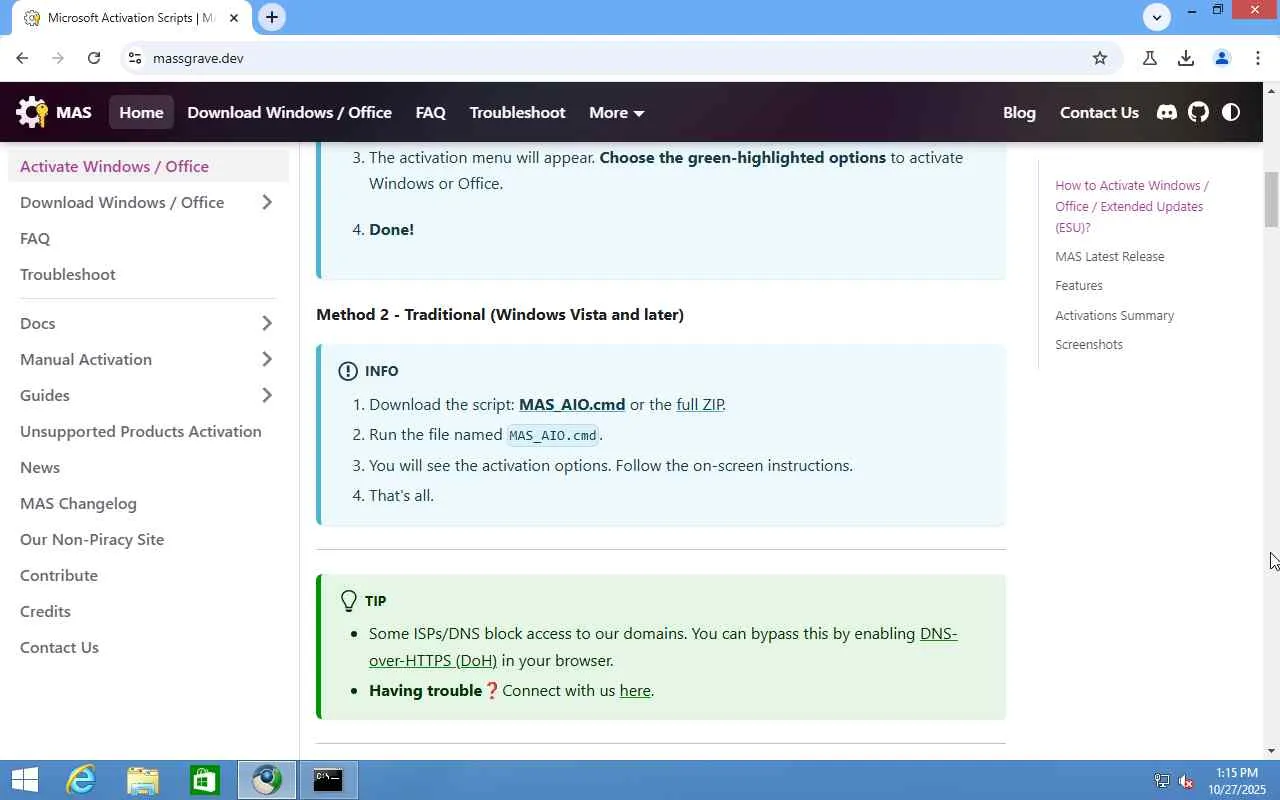The image size is (1280, 800).
Task: Click the INFO exclamation icon
Action: (348, 371)
